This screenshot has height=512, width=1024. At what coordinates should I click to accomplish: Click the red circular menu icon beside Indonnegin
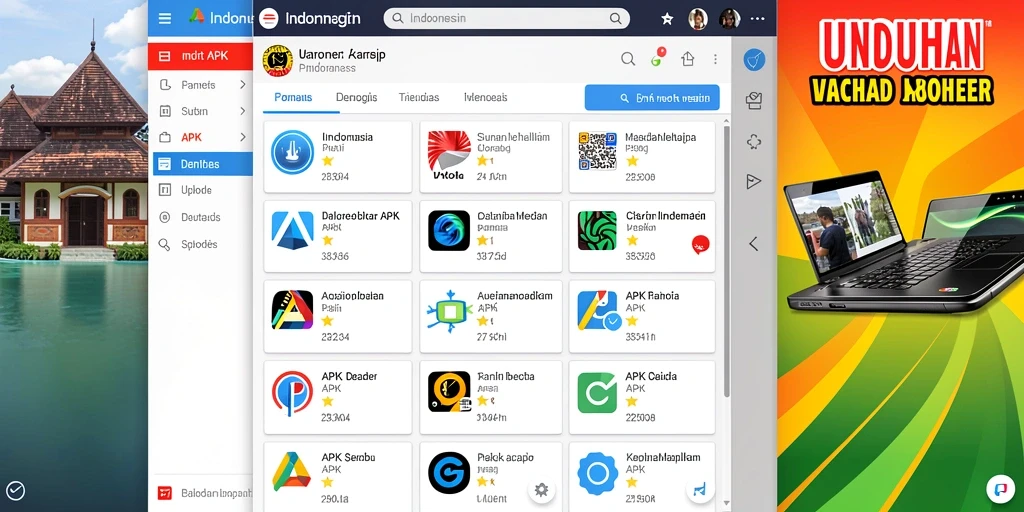[x=268, y=18]
